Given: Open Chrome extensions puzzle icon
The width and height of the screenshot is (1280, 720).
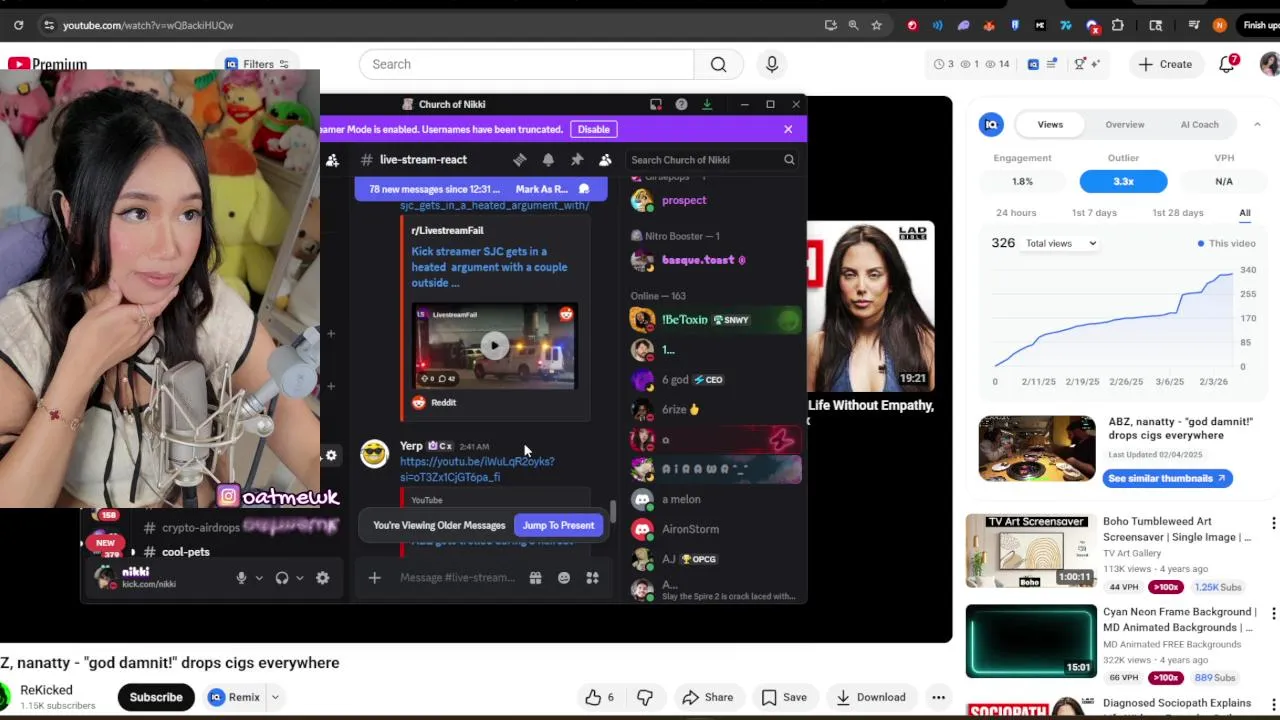Looking at the screenshot, I should click(x=1118, y=25).
